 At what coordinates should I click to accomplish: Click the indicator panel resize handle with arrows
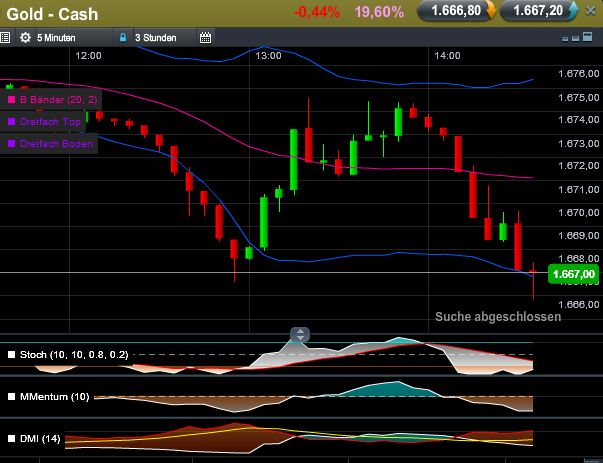click(x=300, y=334)
